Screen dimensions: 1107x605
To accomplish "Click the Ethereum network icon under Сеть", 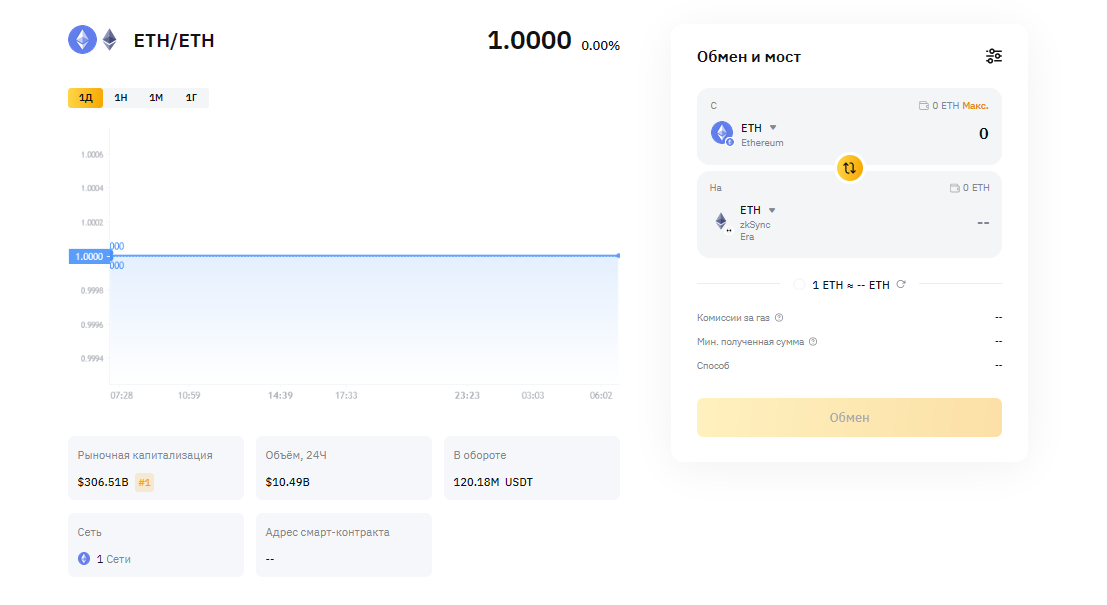I will click(x=84, y=558).
